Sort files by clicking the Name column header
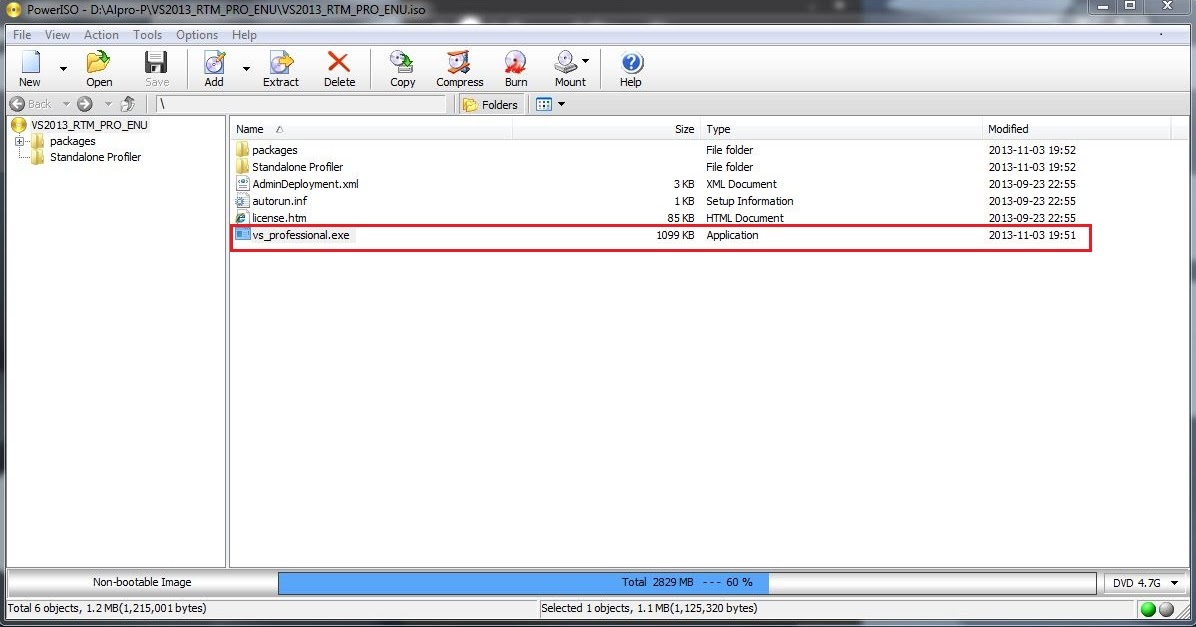This screenshot has width=1196, height=627. (249, 128)
